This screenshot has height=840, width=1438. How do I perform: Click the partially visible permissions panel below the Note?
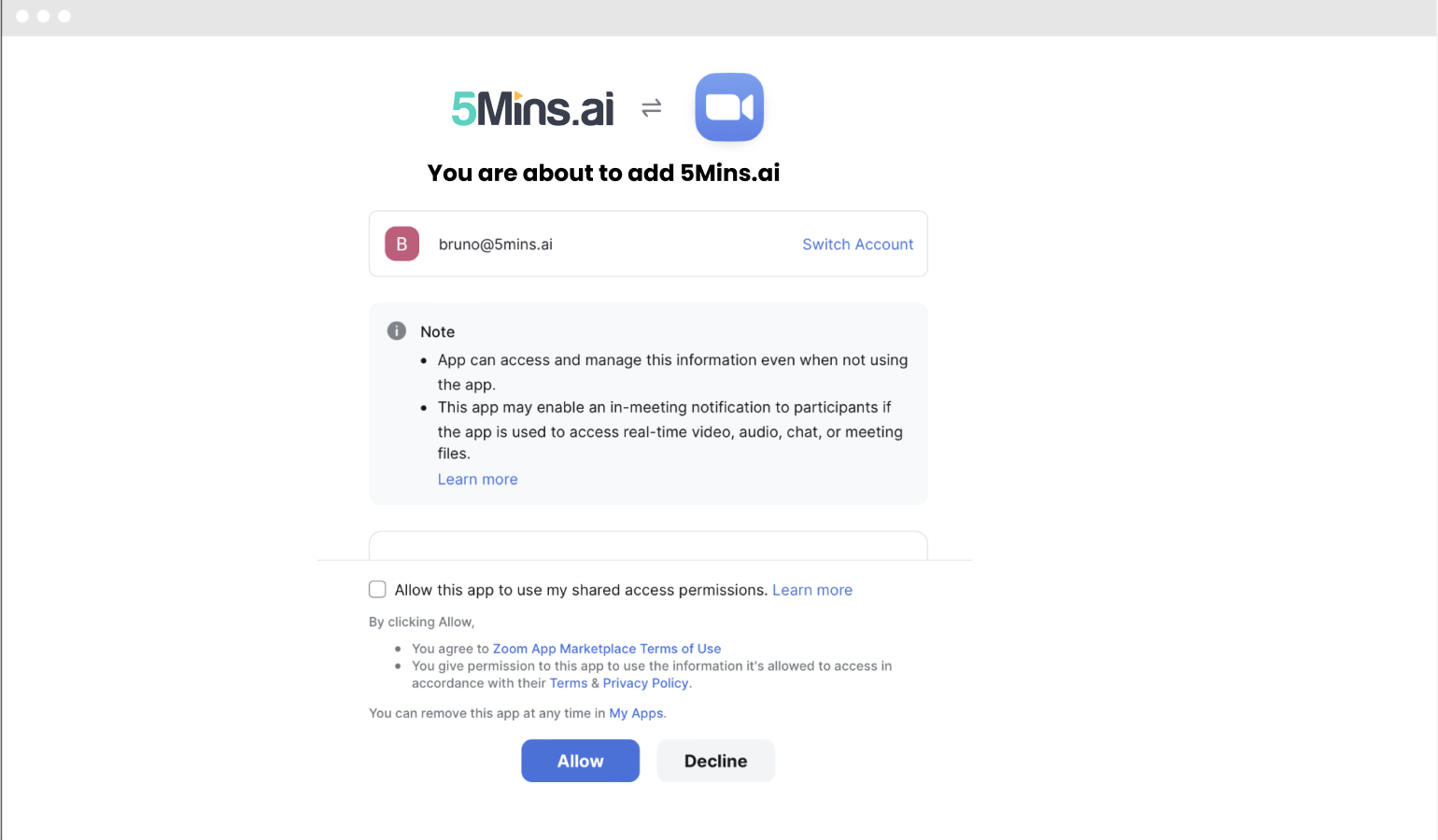click(x=648, y=546)
